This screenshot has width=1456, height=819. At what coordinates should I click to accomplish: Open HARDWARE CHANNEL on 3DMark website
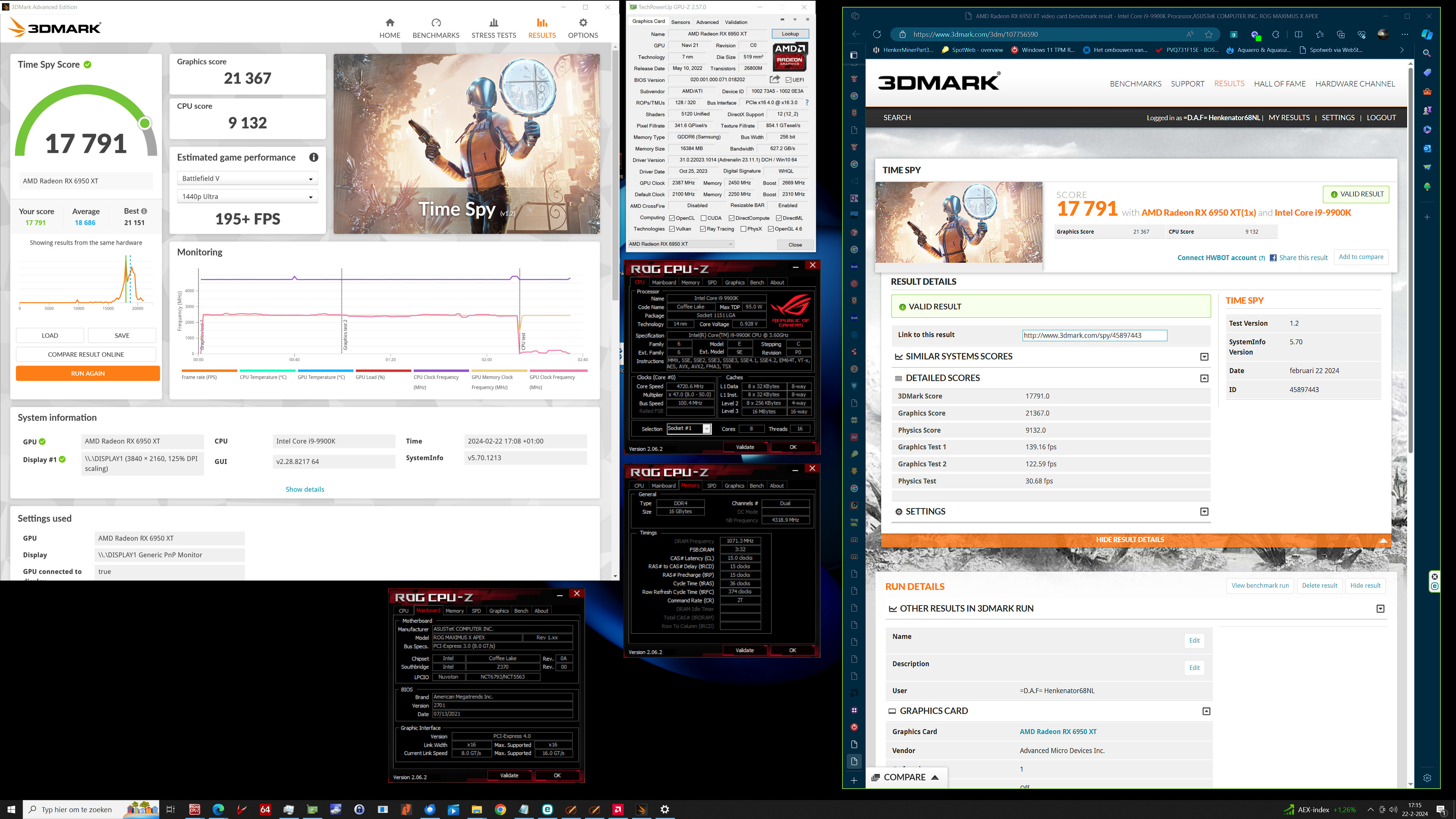[1355, 84]
